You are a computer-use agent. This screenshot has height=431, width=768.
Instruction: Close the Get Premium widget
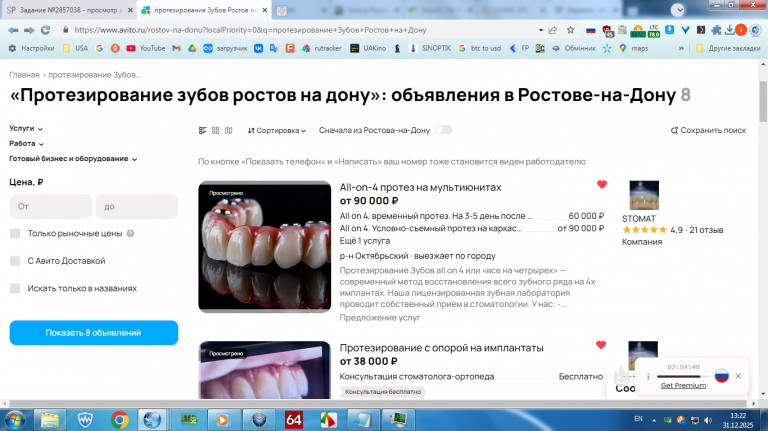(738, 376)
